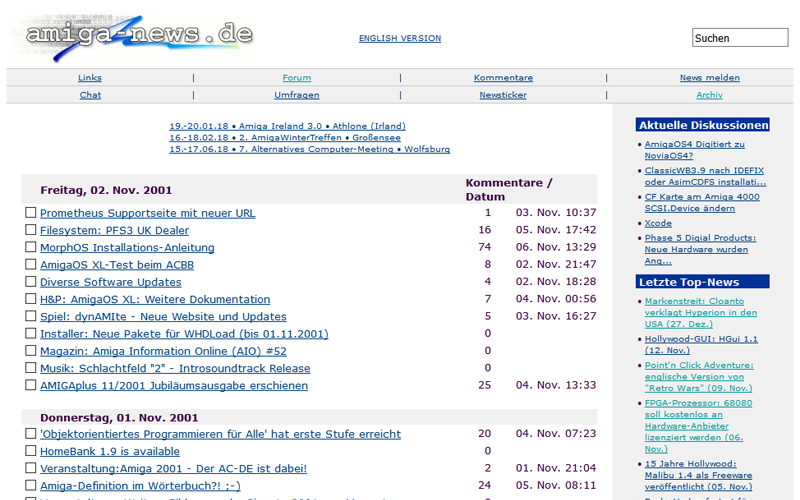Open the ENGLISH VERSION link
800x500 pixels.
click(399, 39)
